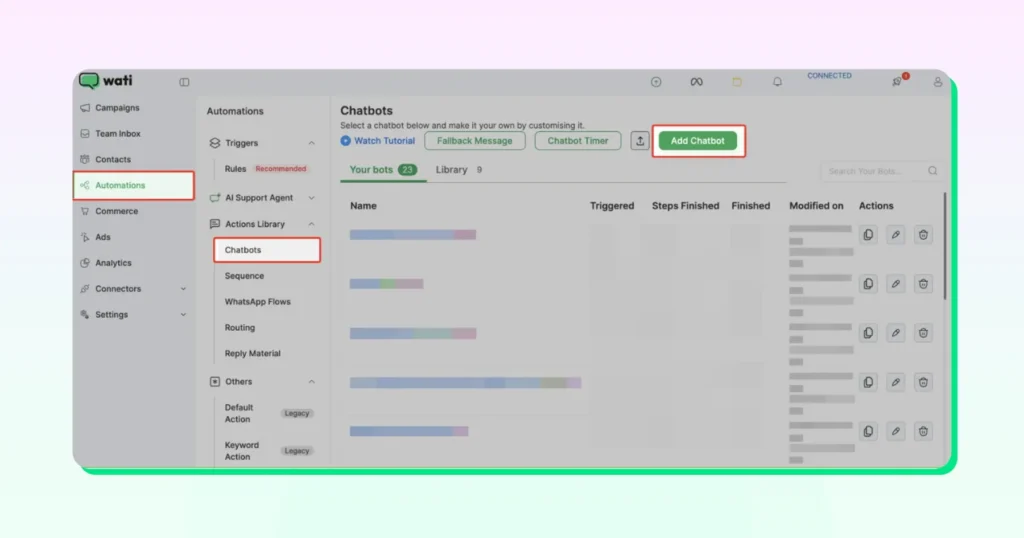This screenshot has height=538, width=1024.
Task: Delete the first chatbot with trash icon
Action: pos(923,234)
